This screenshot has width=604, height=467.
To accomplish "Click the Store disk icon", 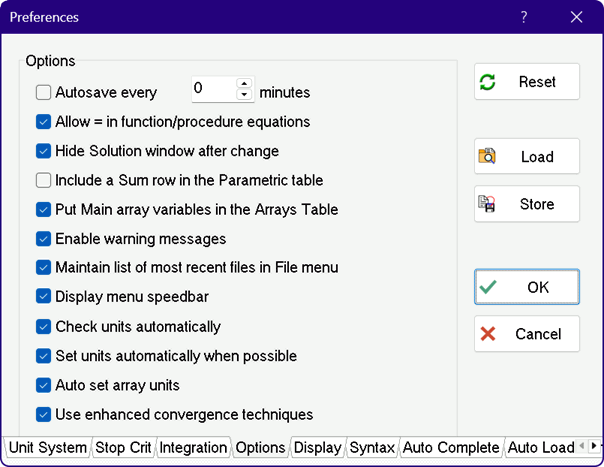I will click(488, 204).
